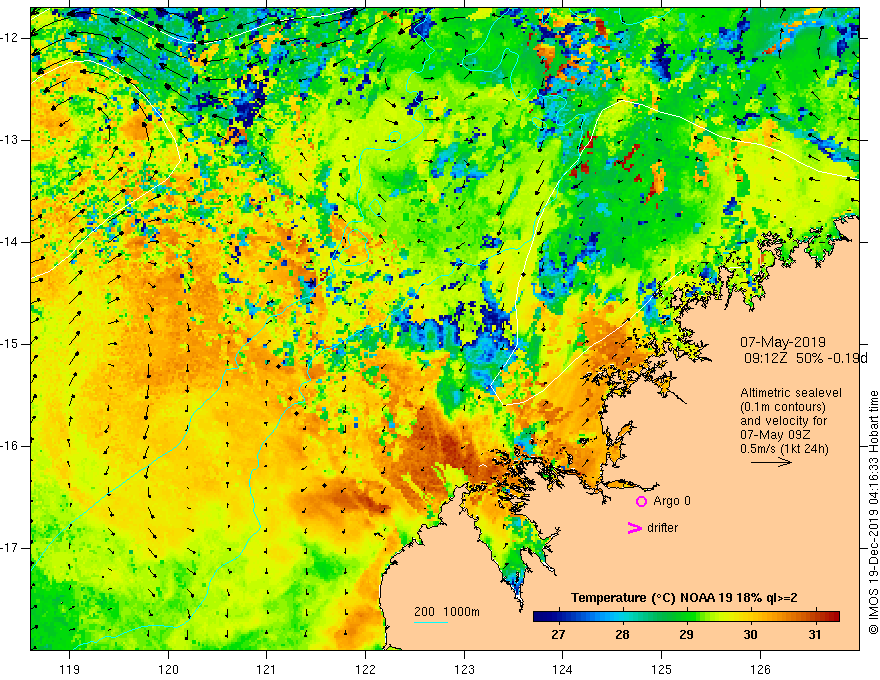Click the colorbar tick label 30
The height and width of the screenshot is (680, 880).
click(750, 635)
